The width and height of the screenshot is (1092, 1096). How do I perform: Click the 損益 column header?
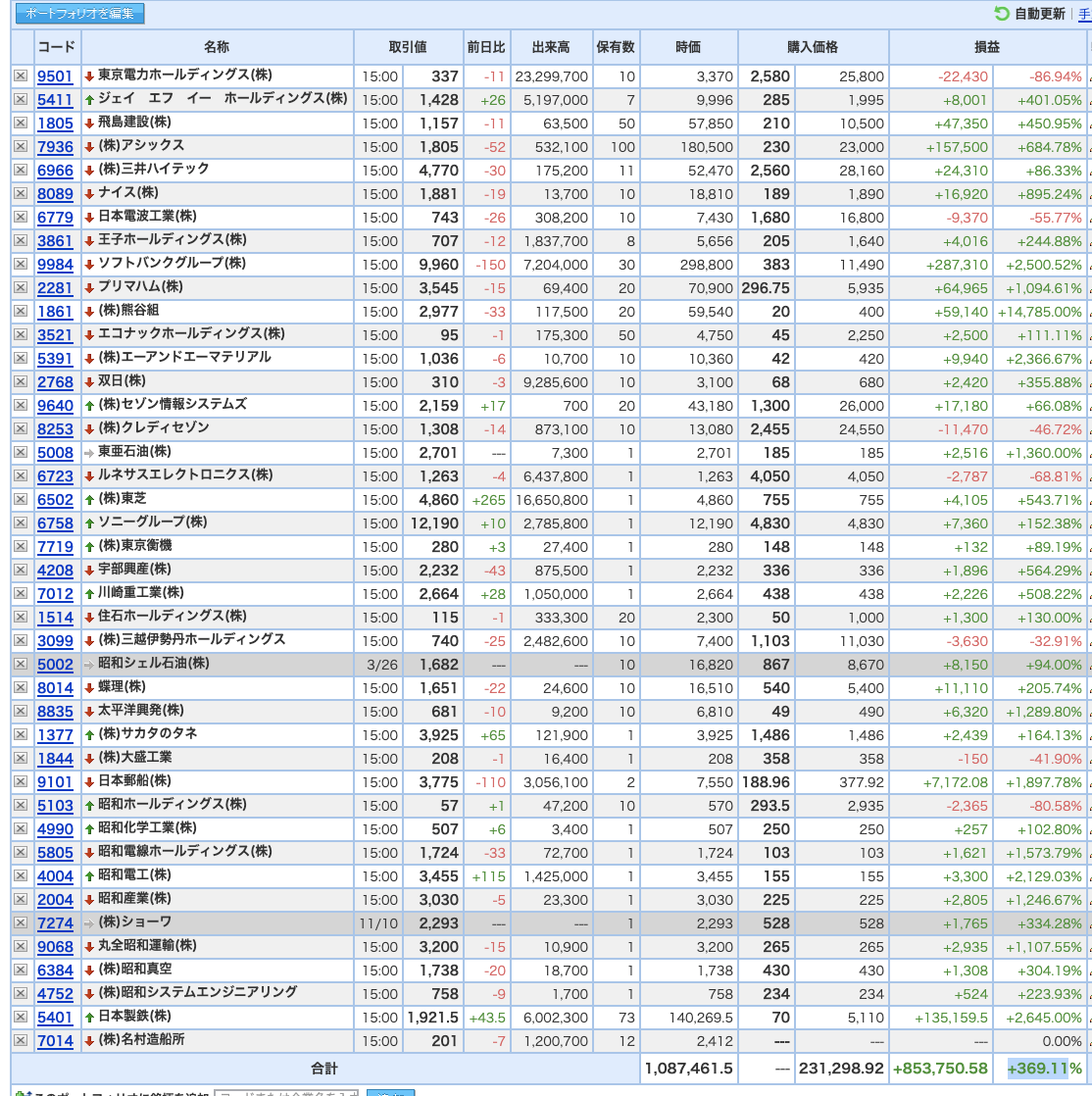(987, 47)
